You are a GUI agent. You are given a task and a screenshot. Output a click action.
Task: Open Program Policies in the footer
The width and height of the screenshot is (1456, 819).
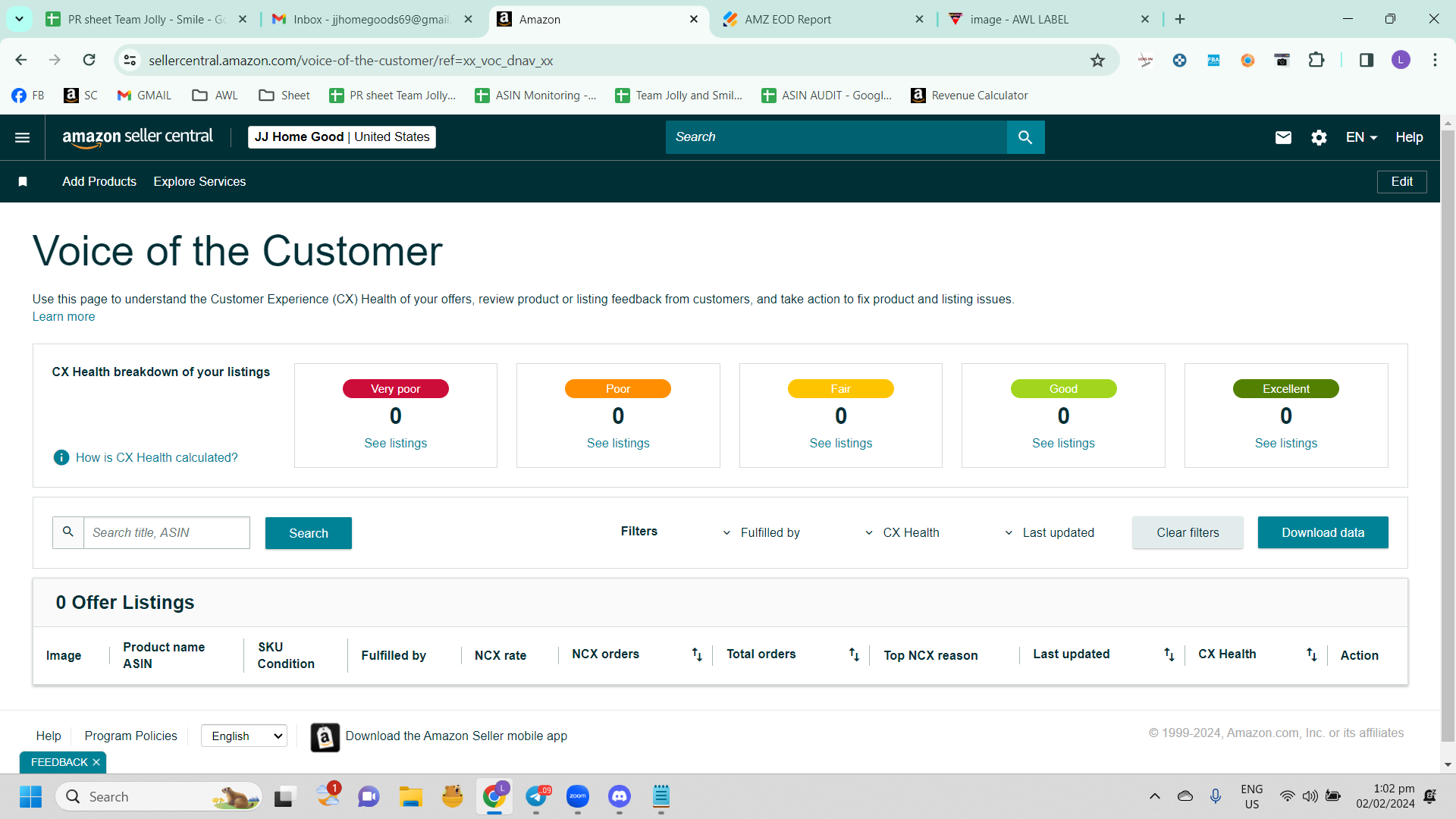point(130,736)
